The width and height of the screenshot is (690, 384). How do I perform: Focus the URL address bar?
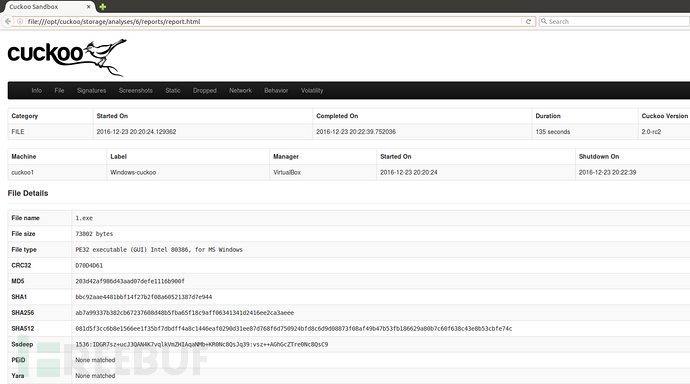[x=273, y=21]
